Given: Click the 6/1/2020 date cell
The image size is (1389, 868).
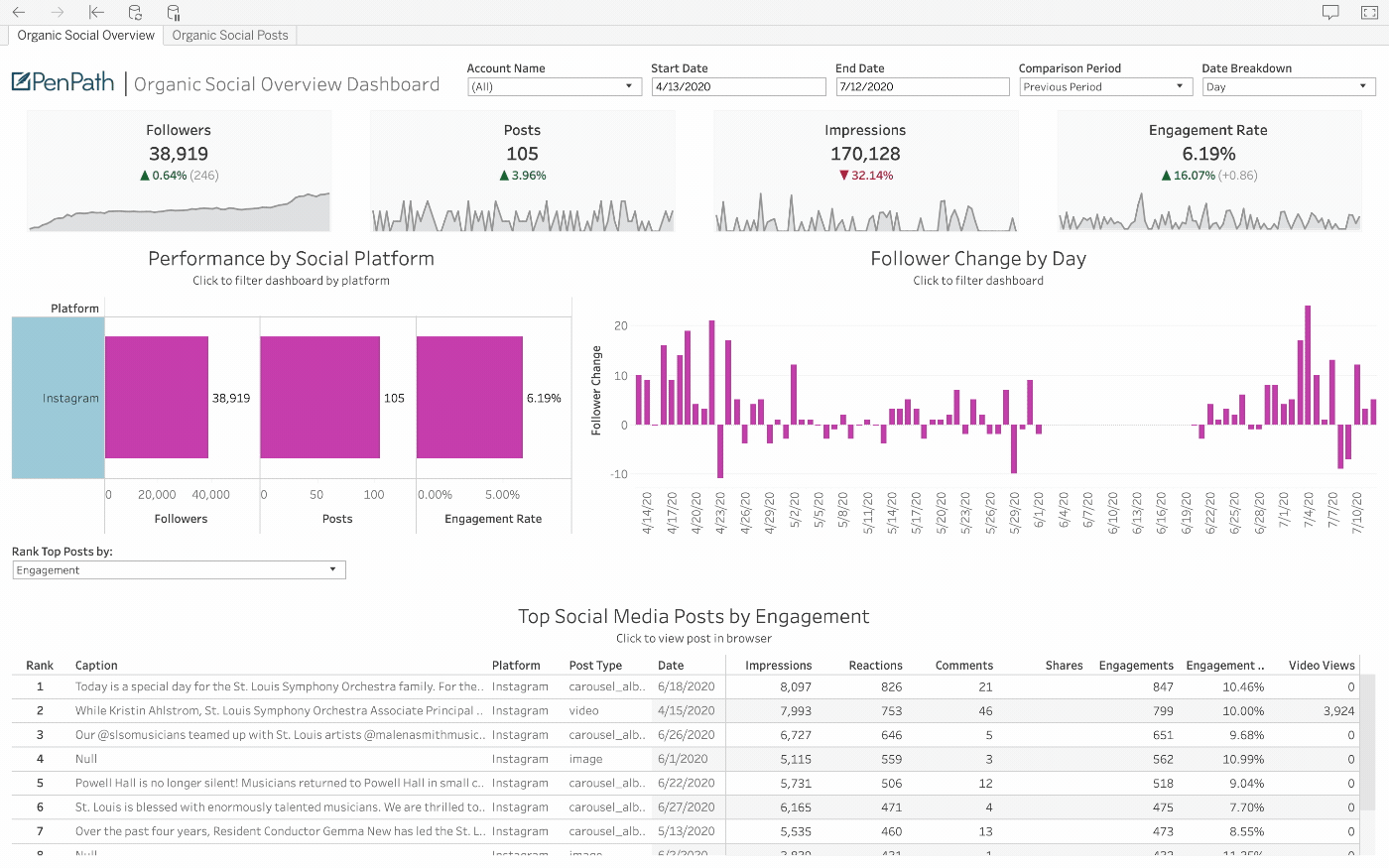Looking at the screenshot, I should click(684, 759).
